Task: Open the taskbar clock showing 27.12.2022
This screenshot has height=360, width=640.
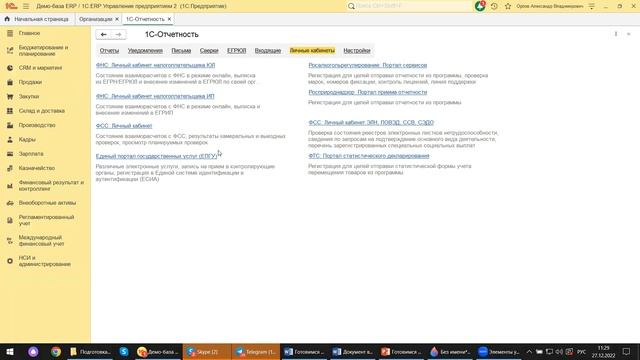Action: [603, 351]
